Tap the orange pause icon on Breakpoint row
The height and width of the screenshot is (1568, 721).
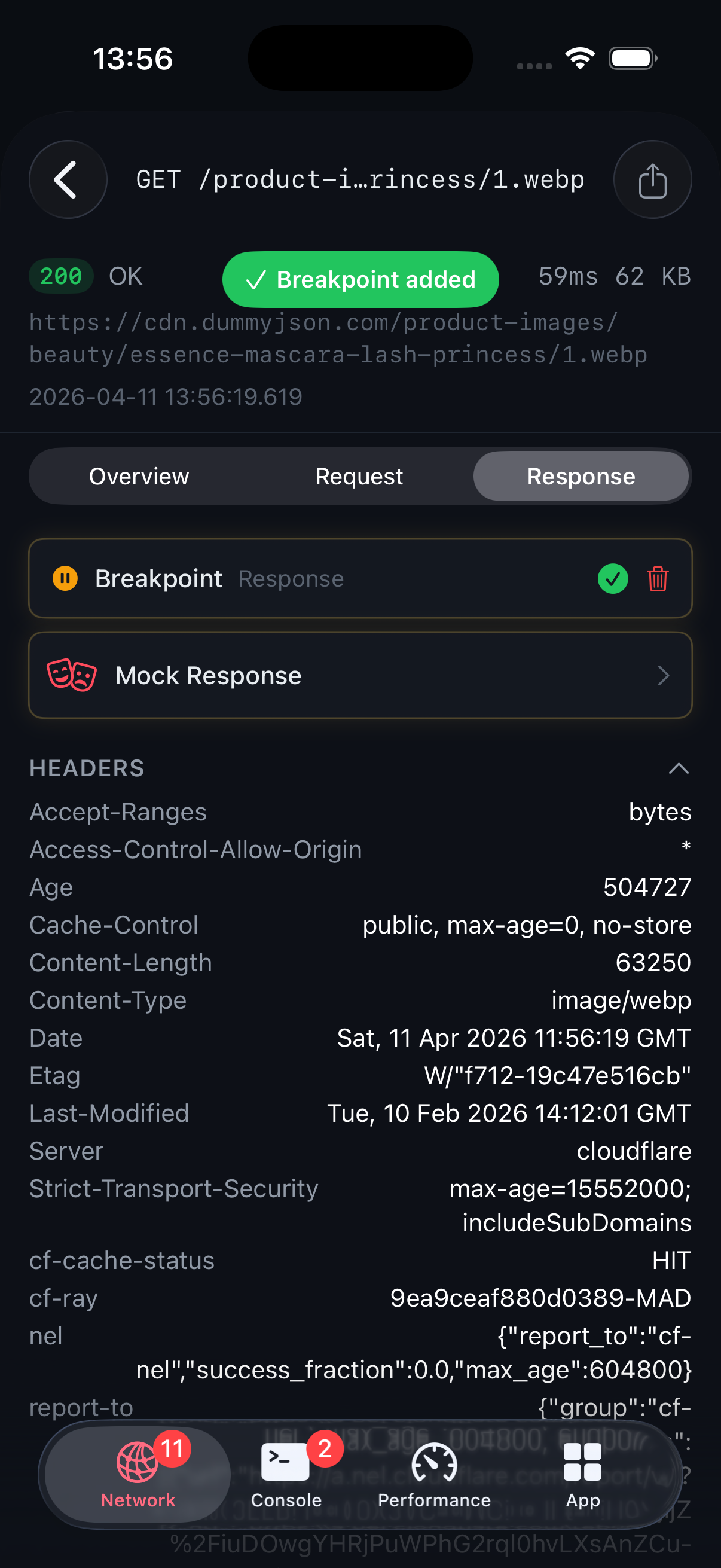[65, 579]
